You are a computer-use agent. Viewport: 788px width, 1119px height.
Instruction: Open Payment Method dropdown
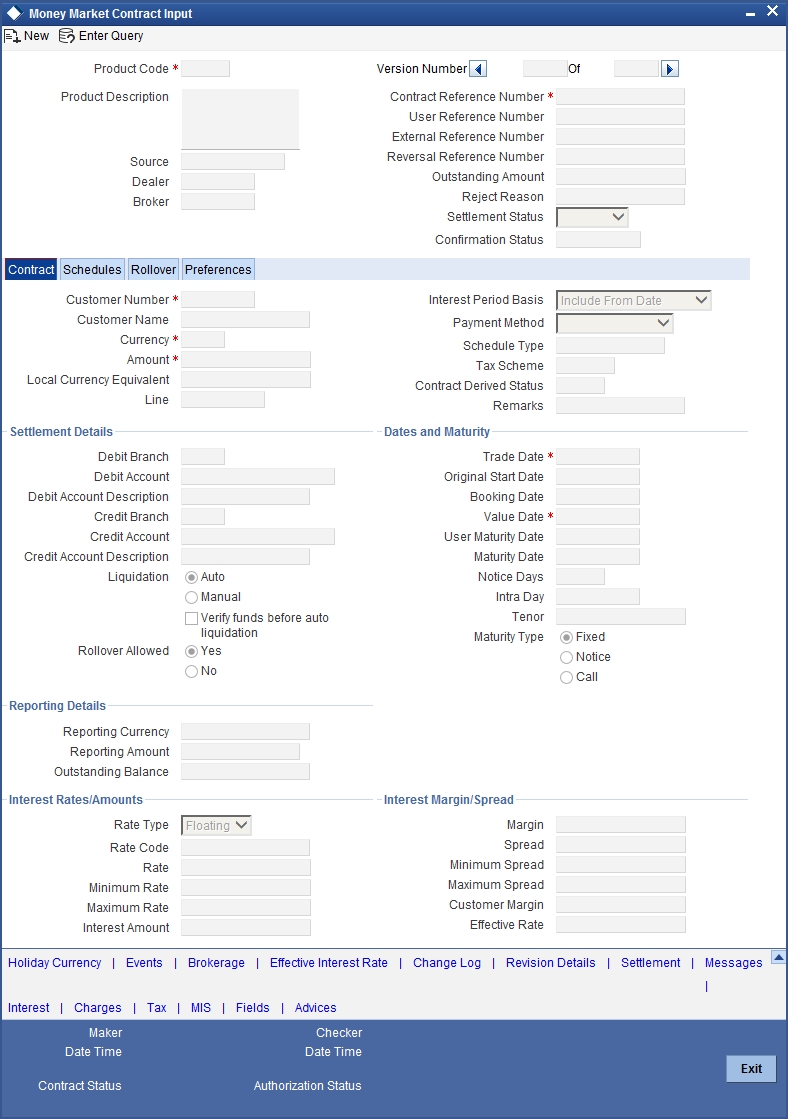click(615, 323)
